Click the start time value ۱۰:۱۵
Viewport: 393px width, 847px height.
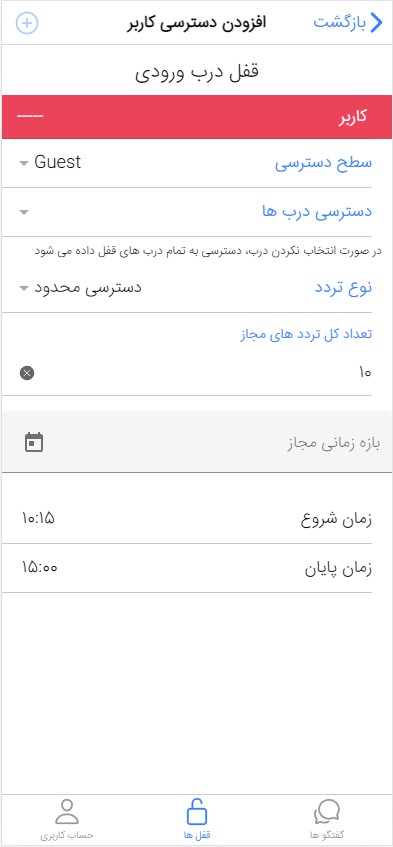point(38,519)
